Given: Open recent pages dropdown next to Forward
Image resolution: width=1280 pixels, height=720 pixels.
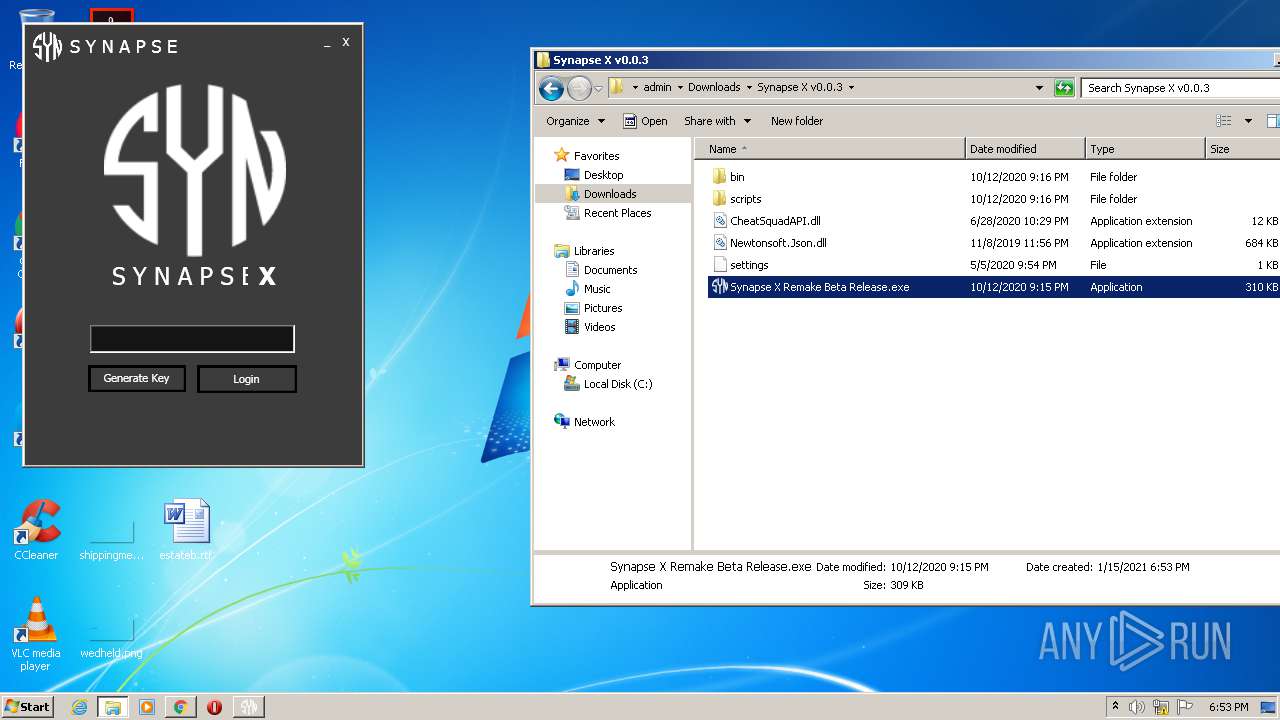Looking at the screenshot, I should click(x=598, y=88).
